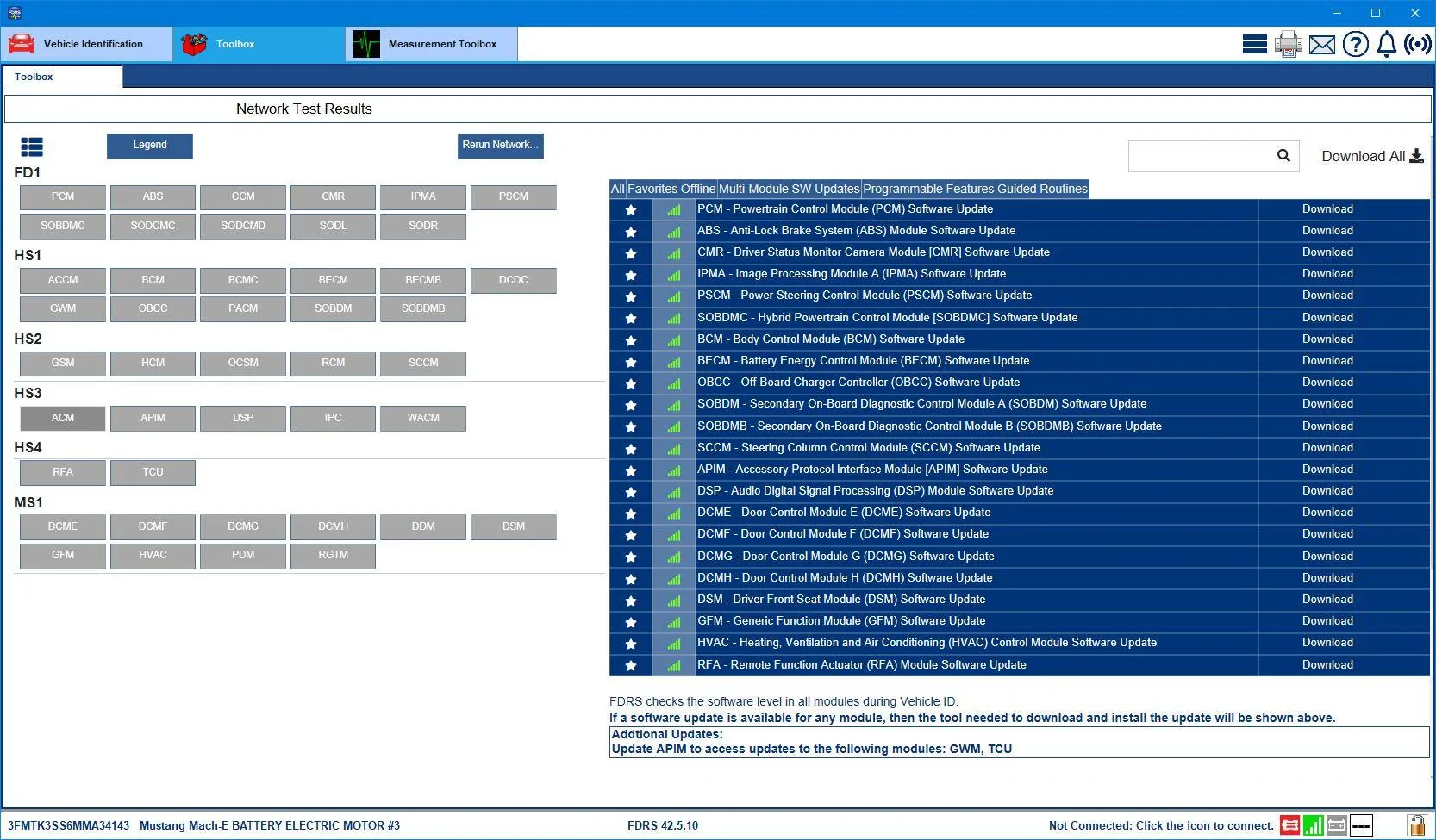Open help via the question mark icon
The image size is (1436, 840).
coord(1356,44)
